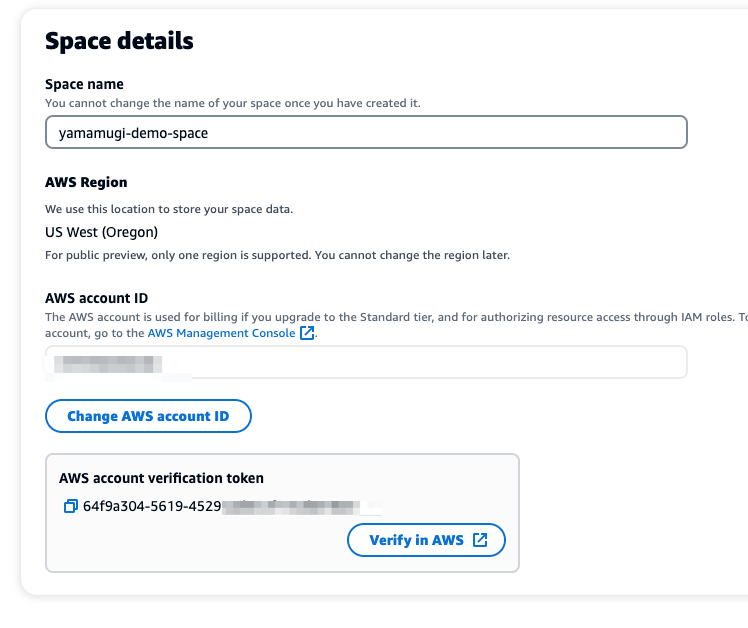This screenshot has height=628, width=748.
Task: Click the external-link icon beside AWS Management Console
Action: click(307, 333)
